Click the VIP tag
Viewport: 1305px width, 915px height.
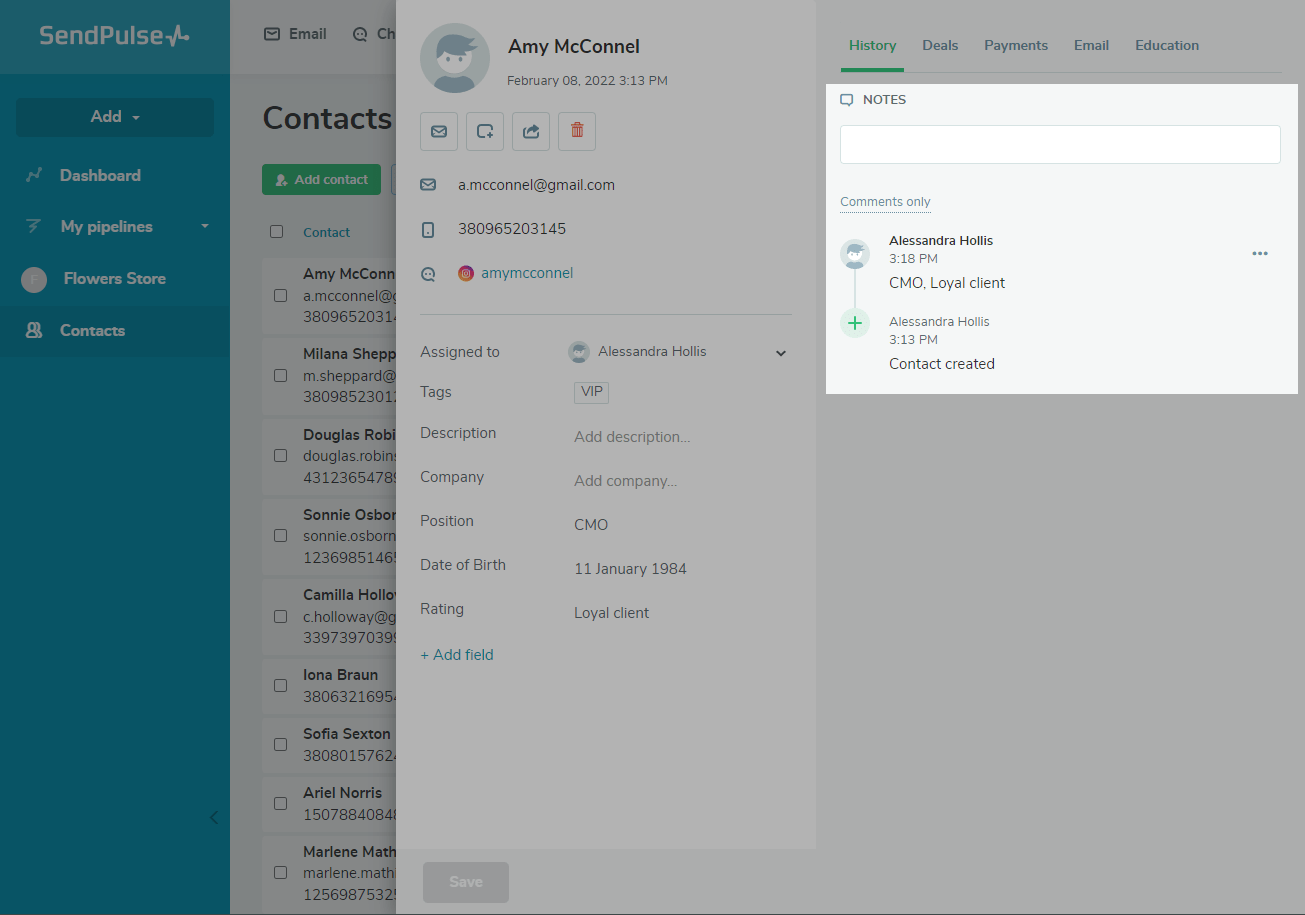592,392
